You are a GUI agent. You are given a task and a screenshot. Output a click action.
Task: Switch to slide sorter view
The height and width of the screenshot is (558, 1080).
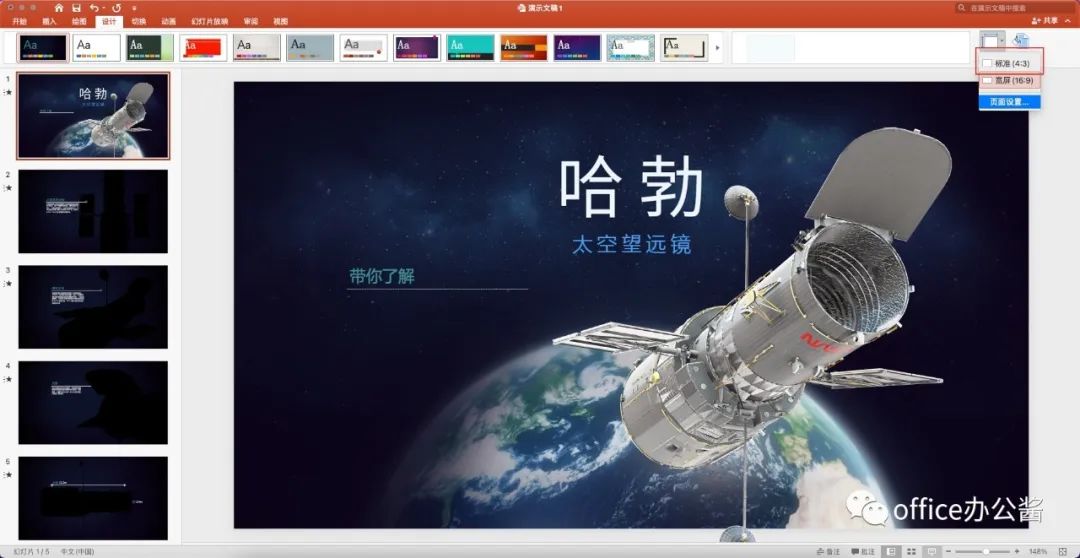coord(912,552)
